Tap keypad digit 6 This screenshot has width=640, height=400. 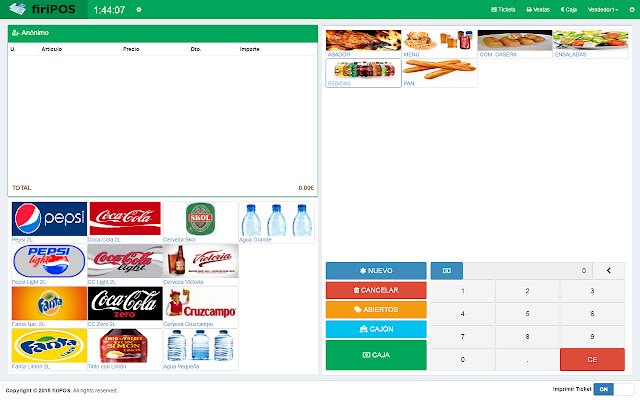tap(592, 314)
